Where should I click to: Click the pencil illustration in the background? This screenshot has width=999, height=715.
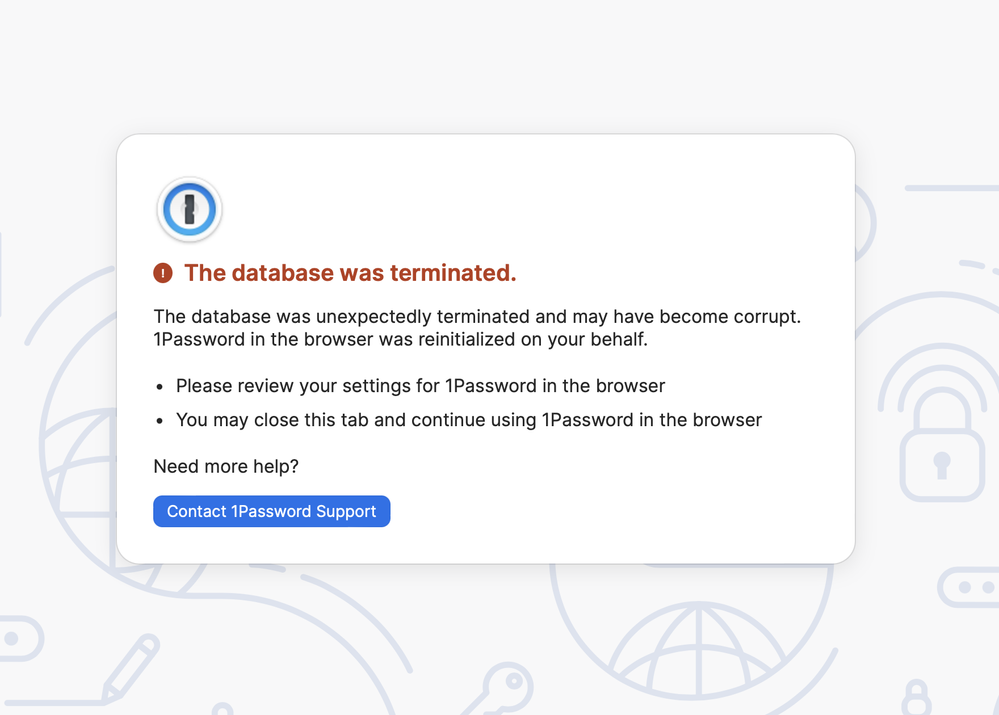(x=131, y=667)
